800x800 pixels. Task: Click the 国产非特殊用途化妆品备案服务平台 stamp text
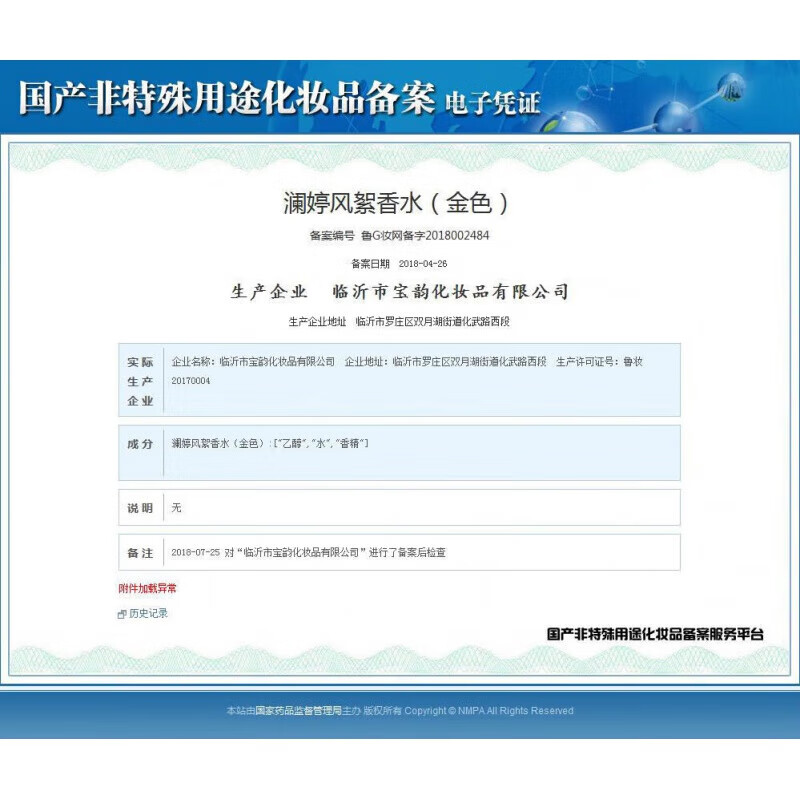coord(655,634)
